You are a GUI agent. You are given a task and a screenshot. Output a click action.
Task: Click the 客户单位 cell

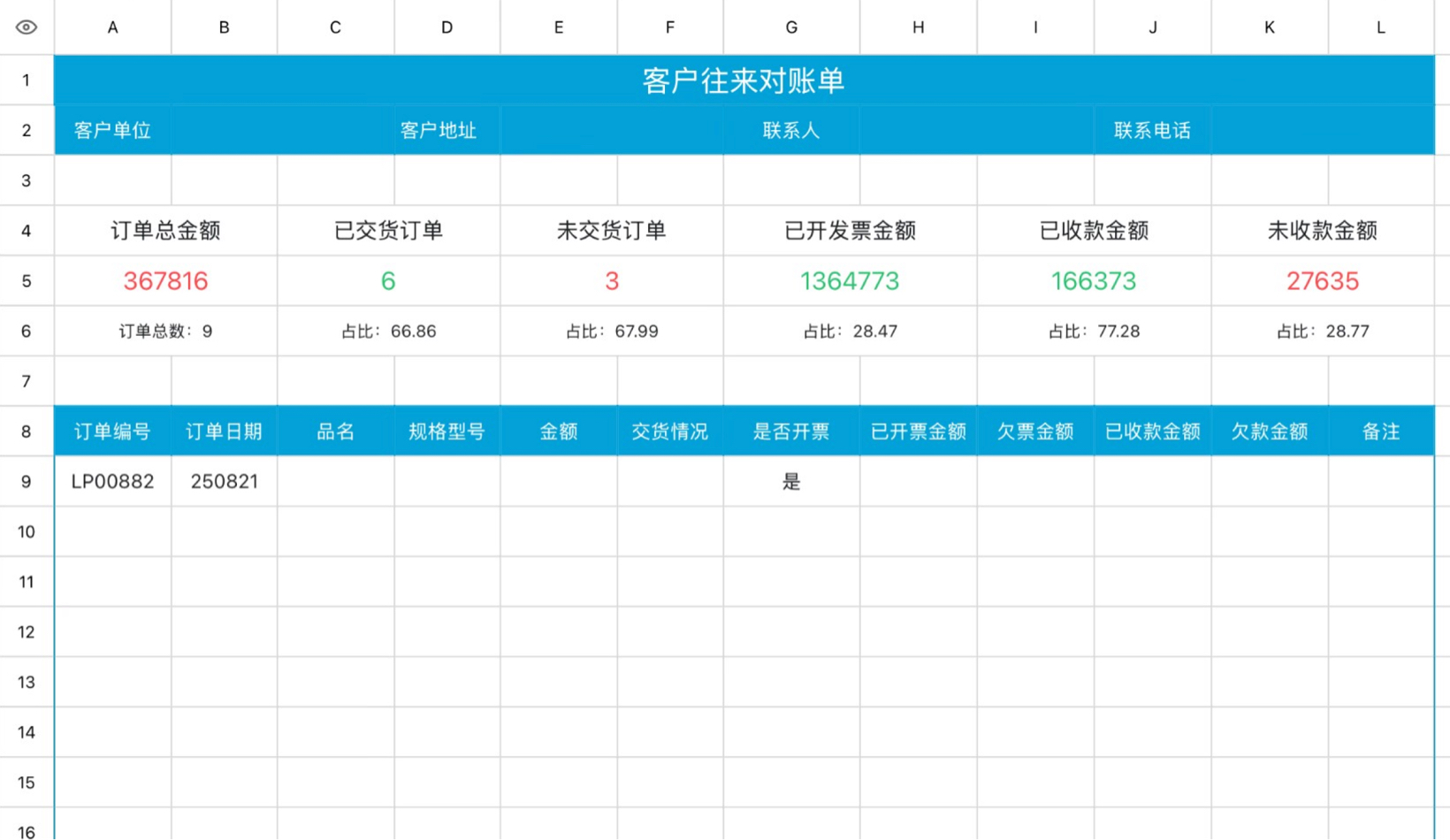coord(112,131)
